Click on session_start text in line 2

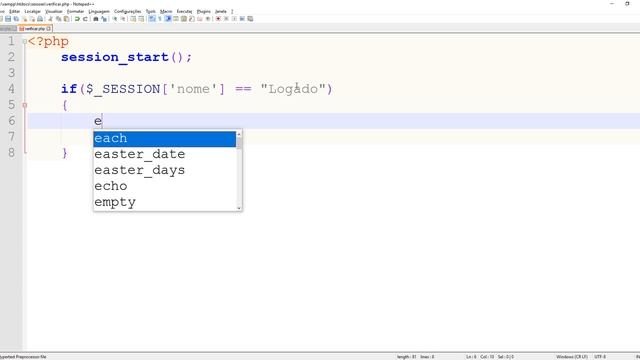tap(115, 57)
